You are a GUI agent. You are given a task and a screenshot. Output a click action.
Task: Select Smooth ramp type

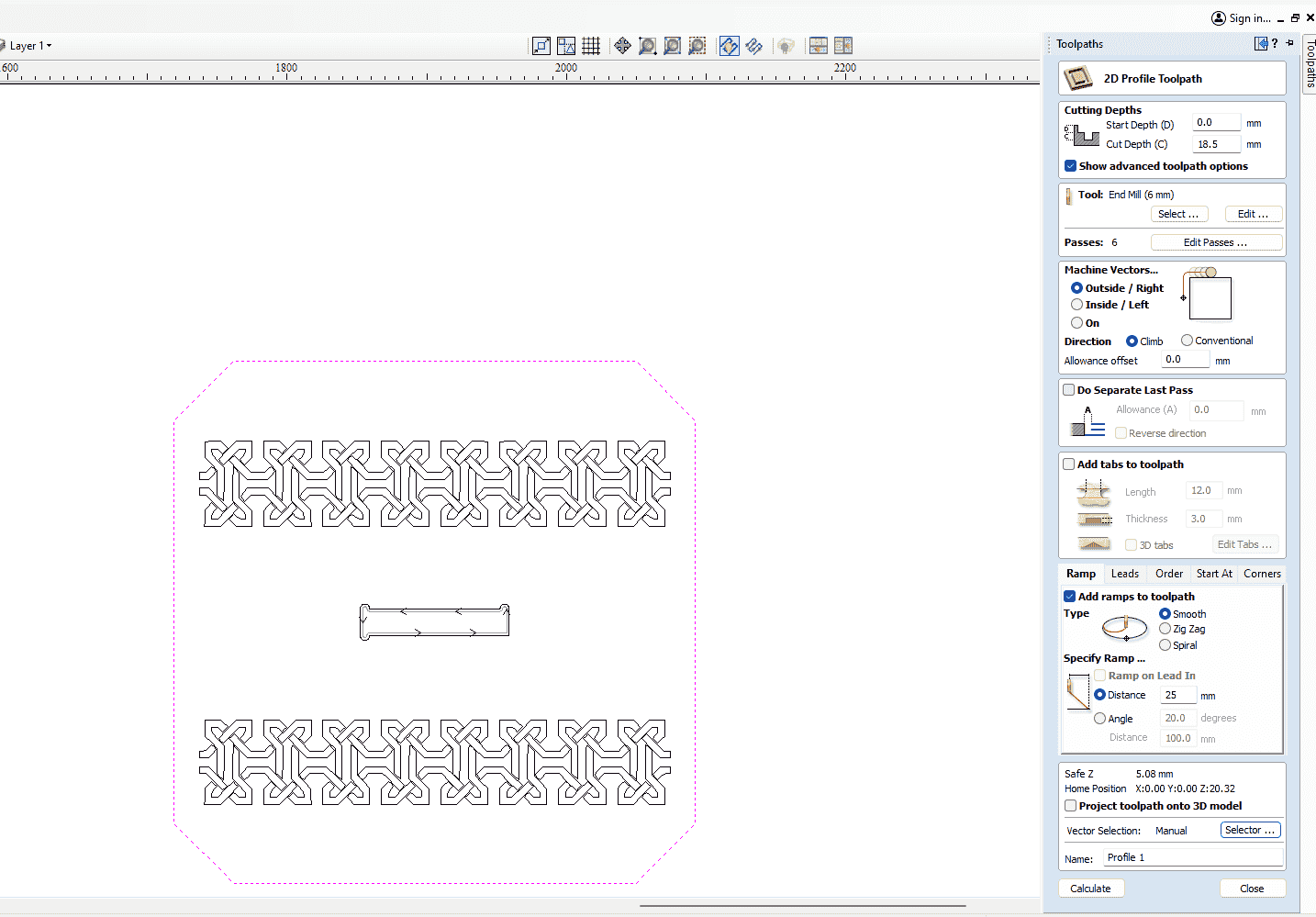(x=1165, y=614)
